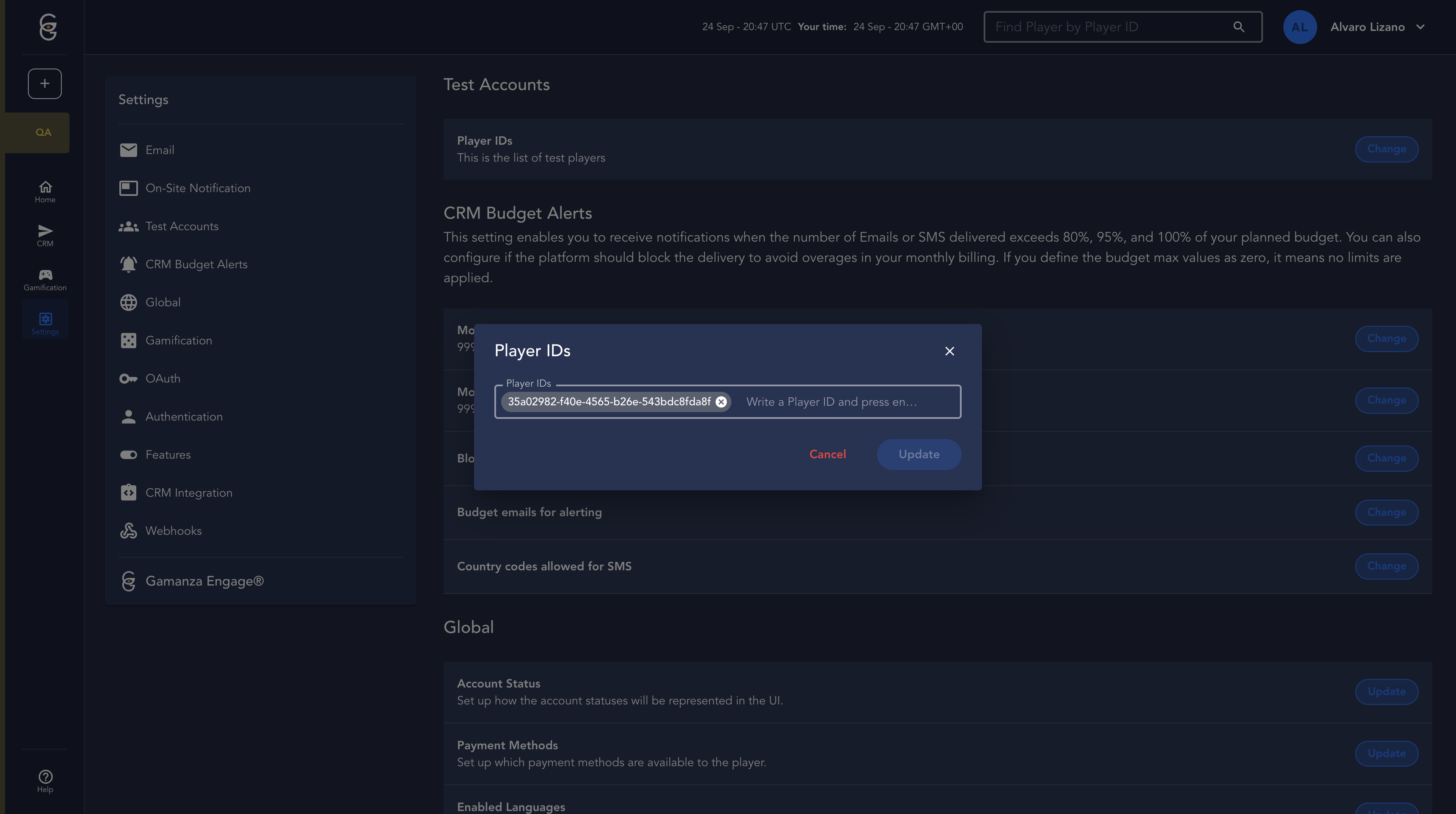1456x814 pixels.
Task: Open Gamification in left navigation
Action: (45, 280)
